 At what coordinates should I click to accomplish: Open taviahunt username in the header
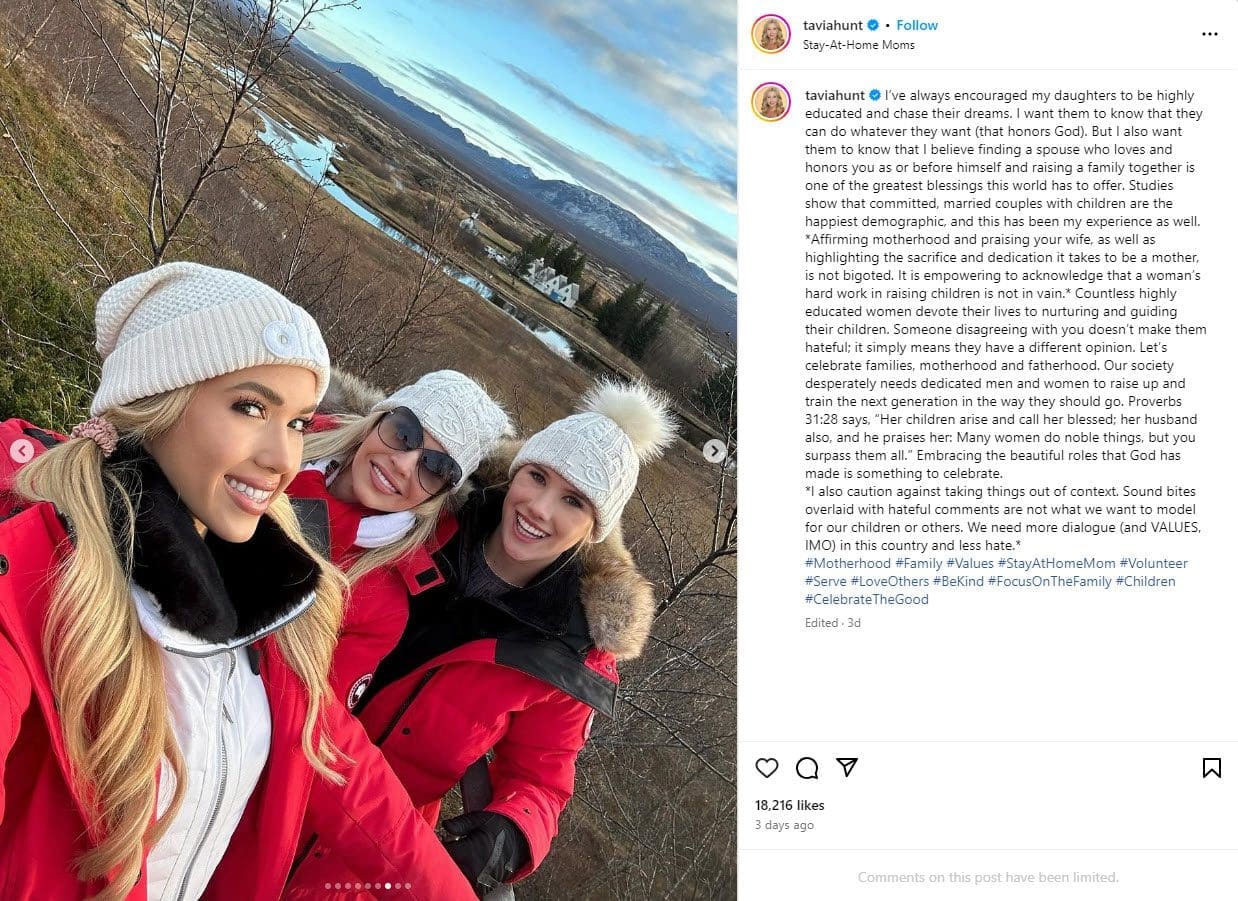(x=833, y=25)
